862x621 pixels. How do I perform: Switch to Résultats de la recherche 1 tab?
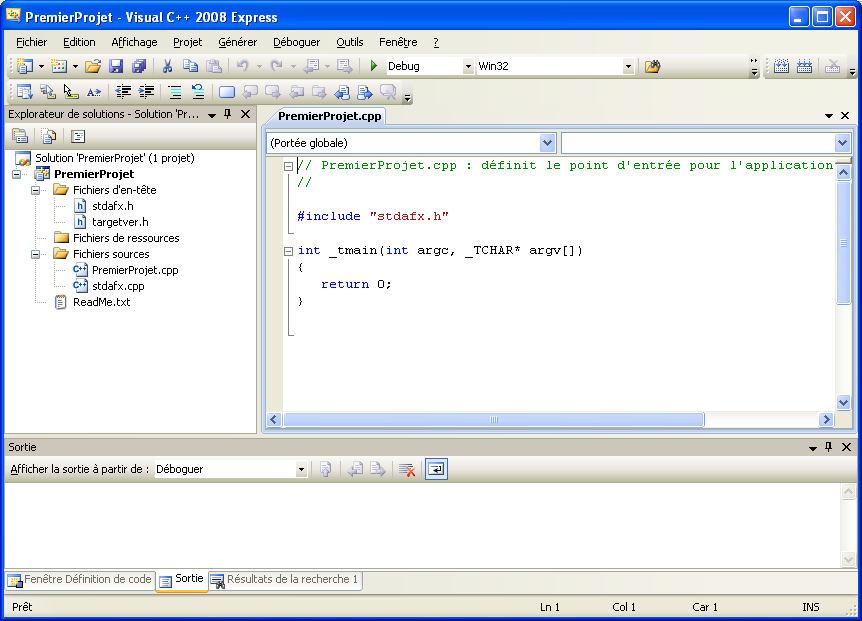[285, 580]
